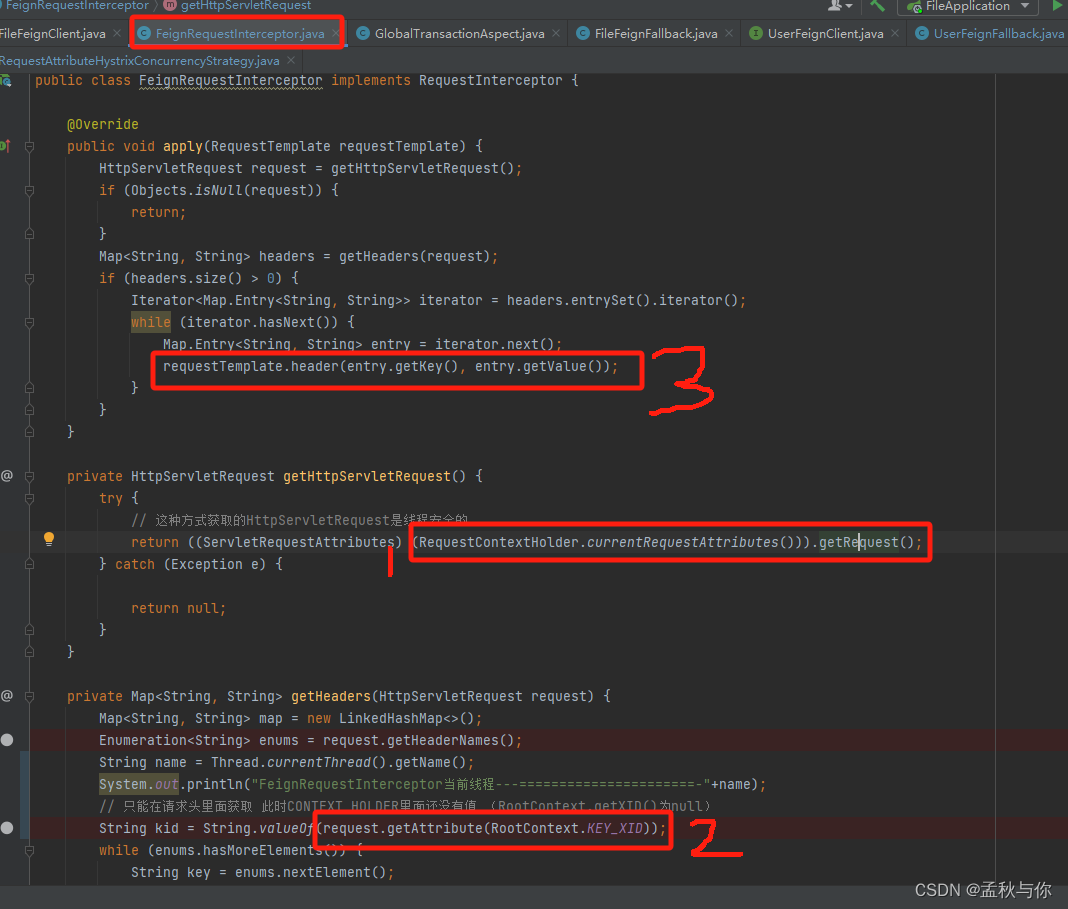Screen dimensions: 1068x909
Task: Click the implements-method gutter icon beside apply
Action: (5, 146)
